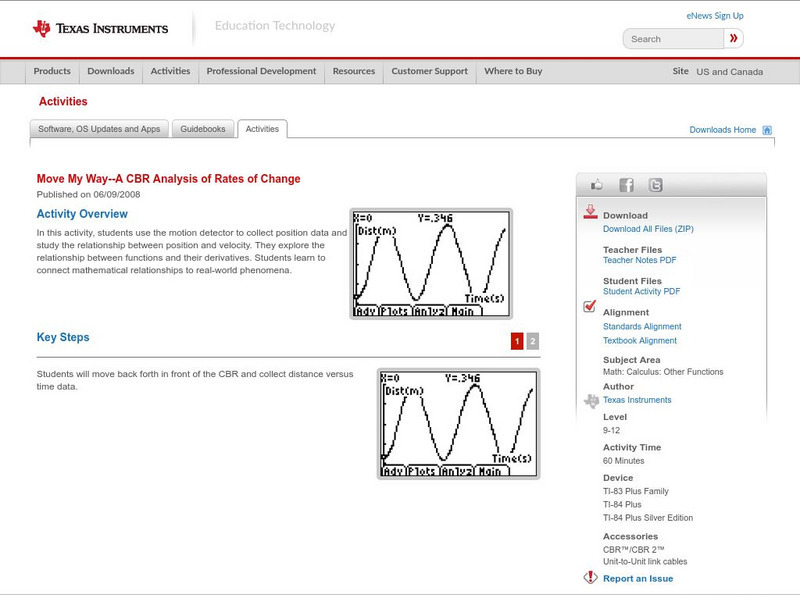Open the Professional Development menu
This screenshot has width=800, height=598.
click(261, 71)
